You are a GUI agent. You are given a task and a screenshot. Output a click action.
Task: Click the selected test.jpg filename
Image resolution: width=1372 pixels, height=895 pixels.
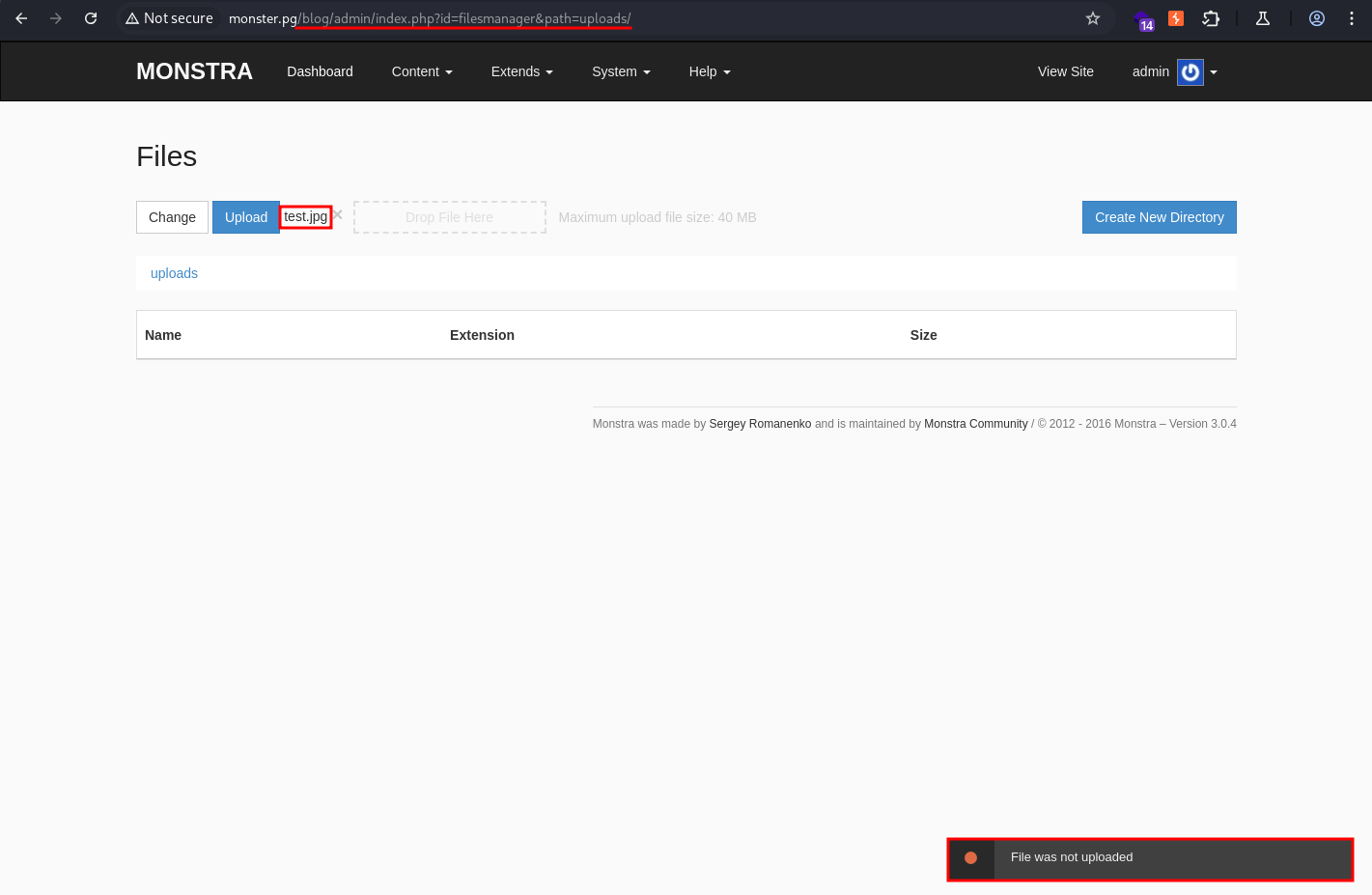305,216
